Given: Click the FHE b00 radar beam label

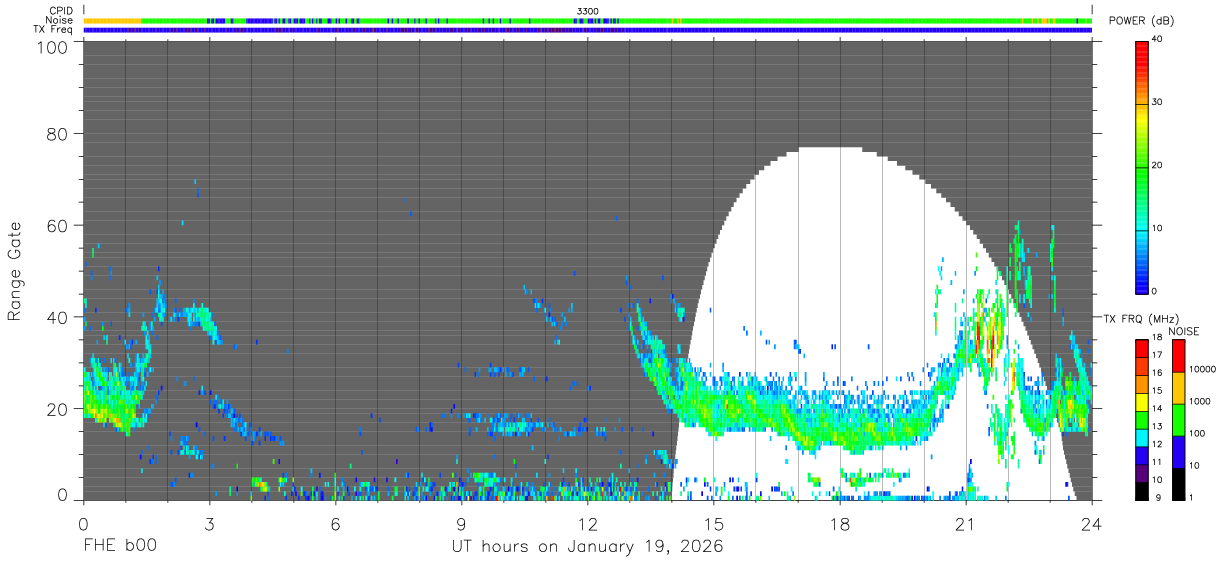Looking at the screenshot, I should coord(119,547).
